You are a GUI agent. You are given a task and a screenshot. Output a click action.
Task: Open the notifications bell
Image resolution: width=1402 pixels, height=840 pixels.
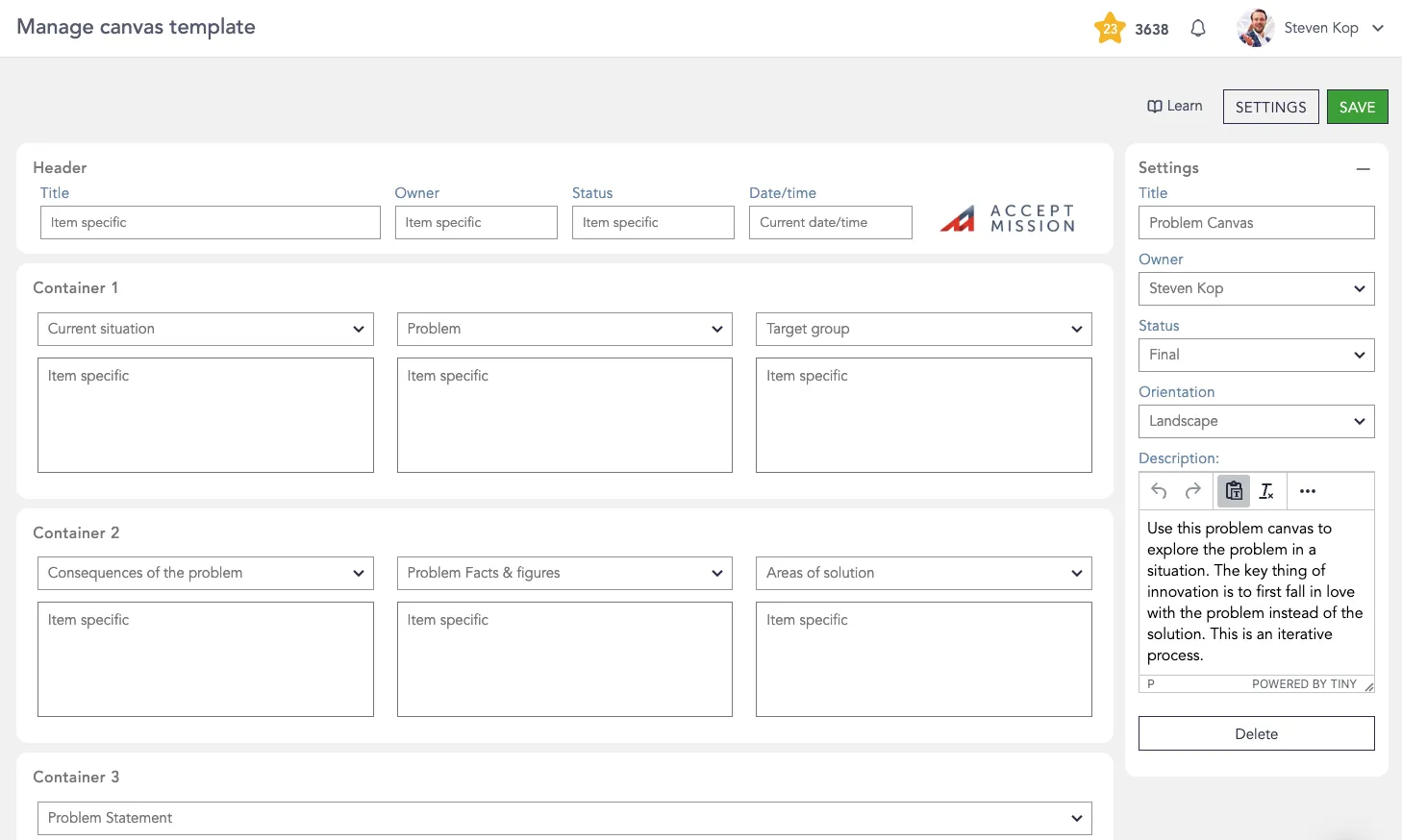pyautogui.click(x=1198, y=29)
